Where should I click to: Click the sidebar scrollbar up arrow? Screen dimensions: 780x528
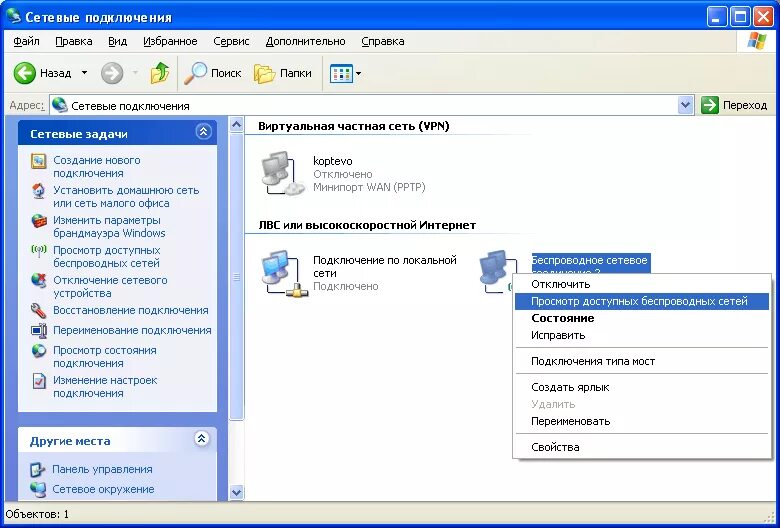[237, 124]
